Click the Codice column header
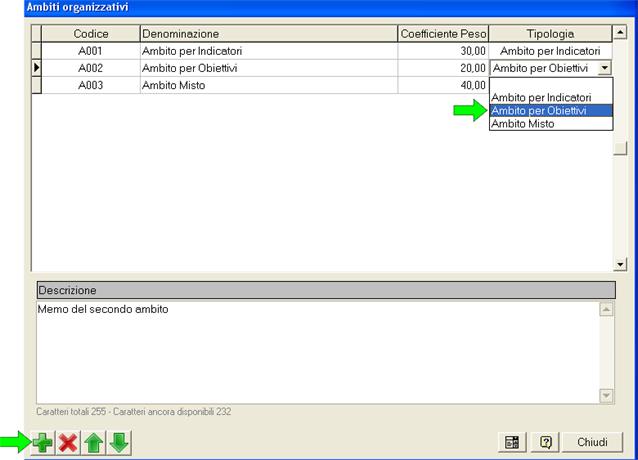The height and width of the screenshot is (460, 638). 90,34
